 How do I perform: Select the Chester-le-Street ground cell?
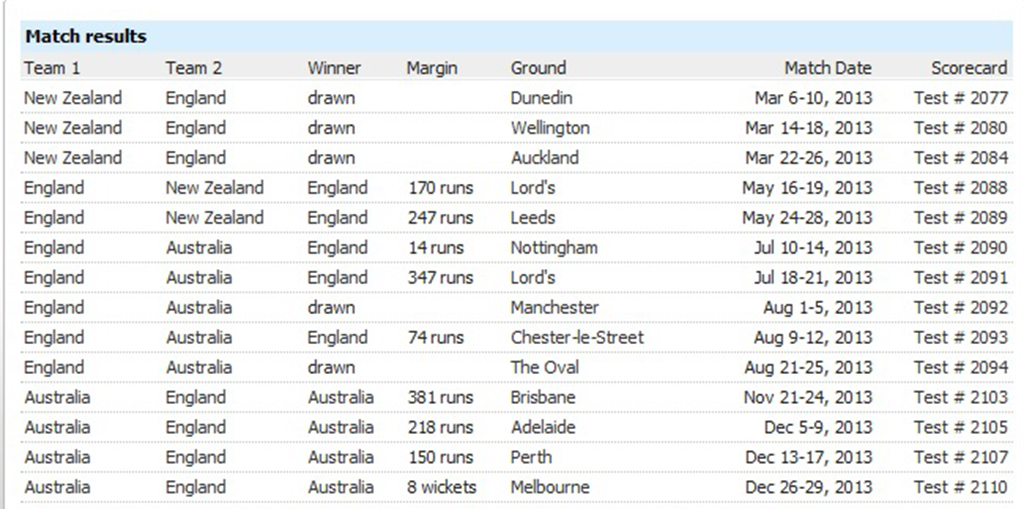(577, 338)
